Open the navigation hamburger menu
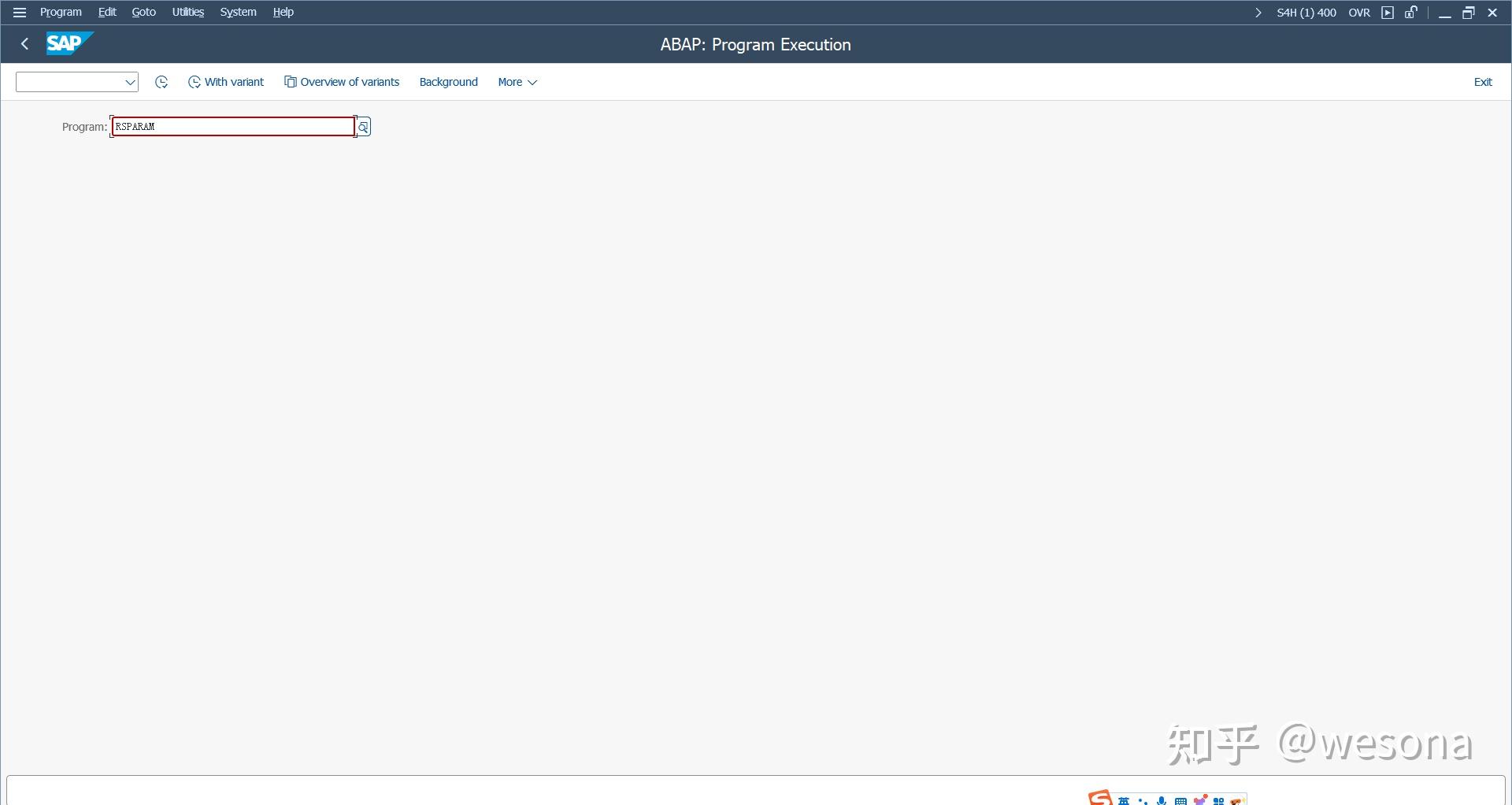 click(x=20, y=12)
